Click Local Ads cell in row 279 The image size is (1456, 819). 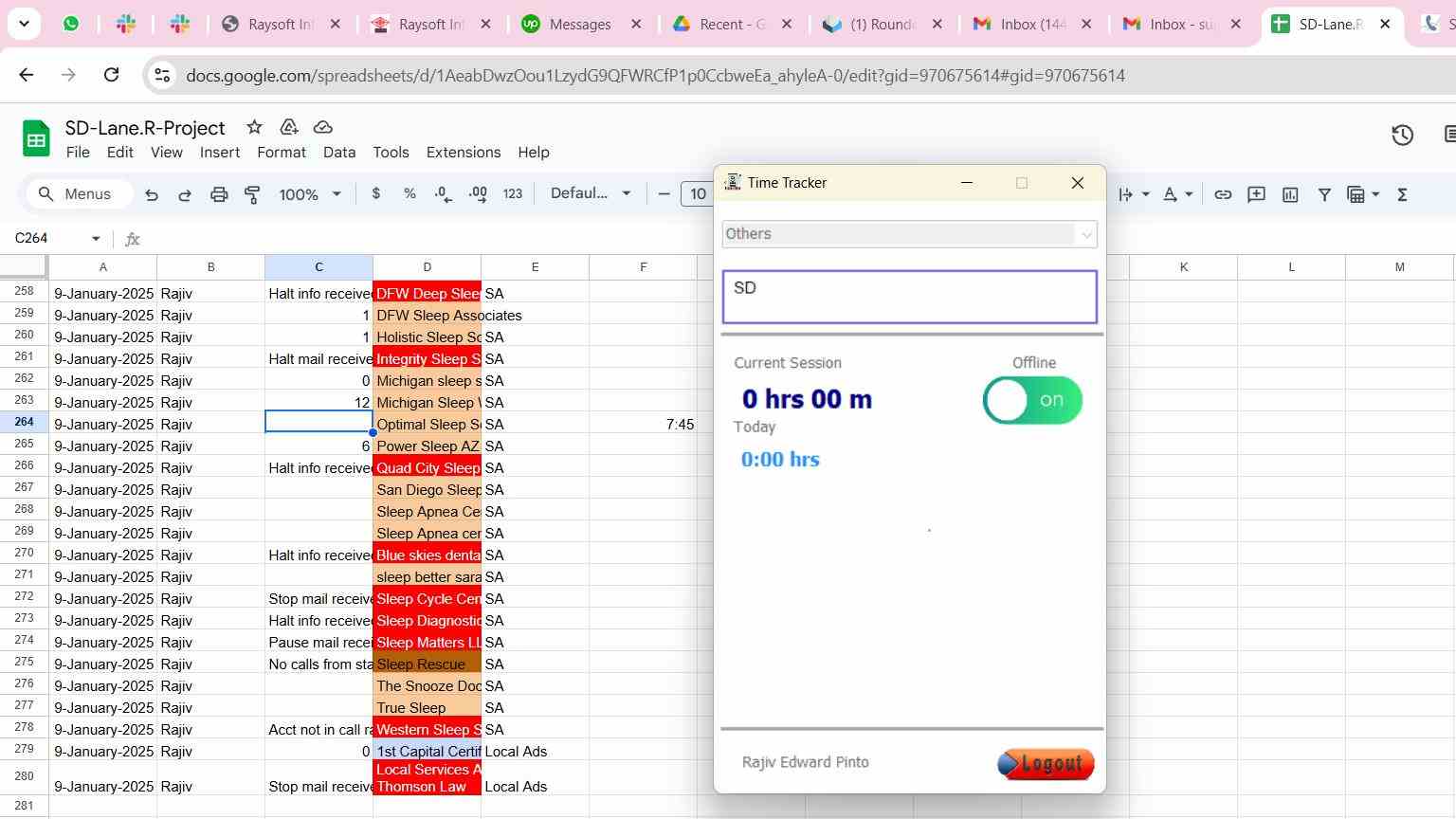[x=535, y=751]
